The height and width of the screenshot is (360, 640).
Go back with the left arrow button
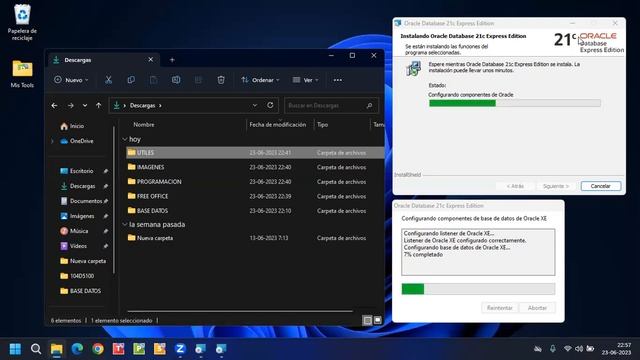pos(54,105)
